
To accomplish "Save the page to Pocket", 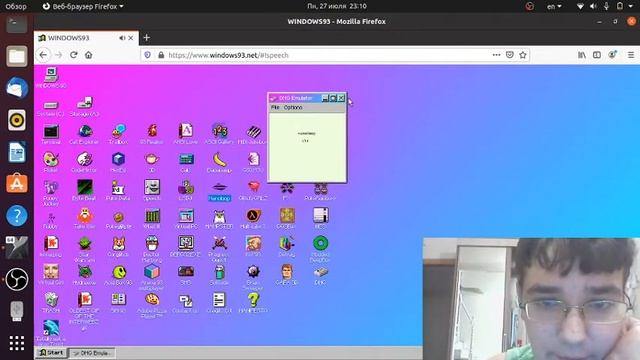I will pyautogui.click(x=509, y=55).
